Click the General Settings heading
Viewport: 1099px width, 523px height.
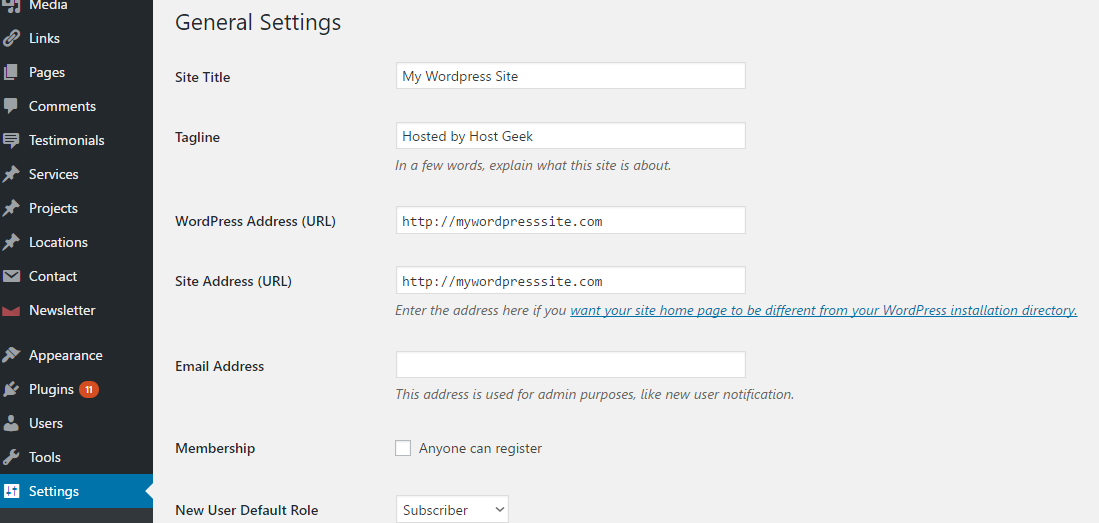(258, 22)
